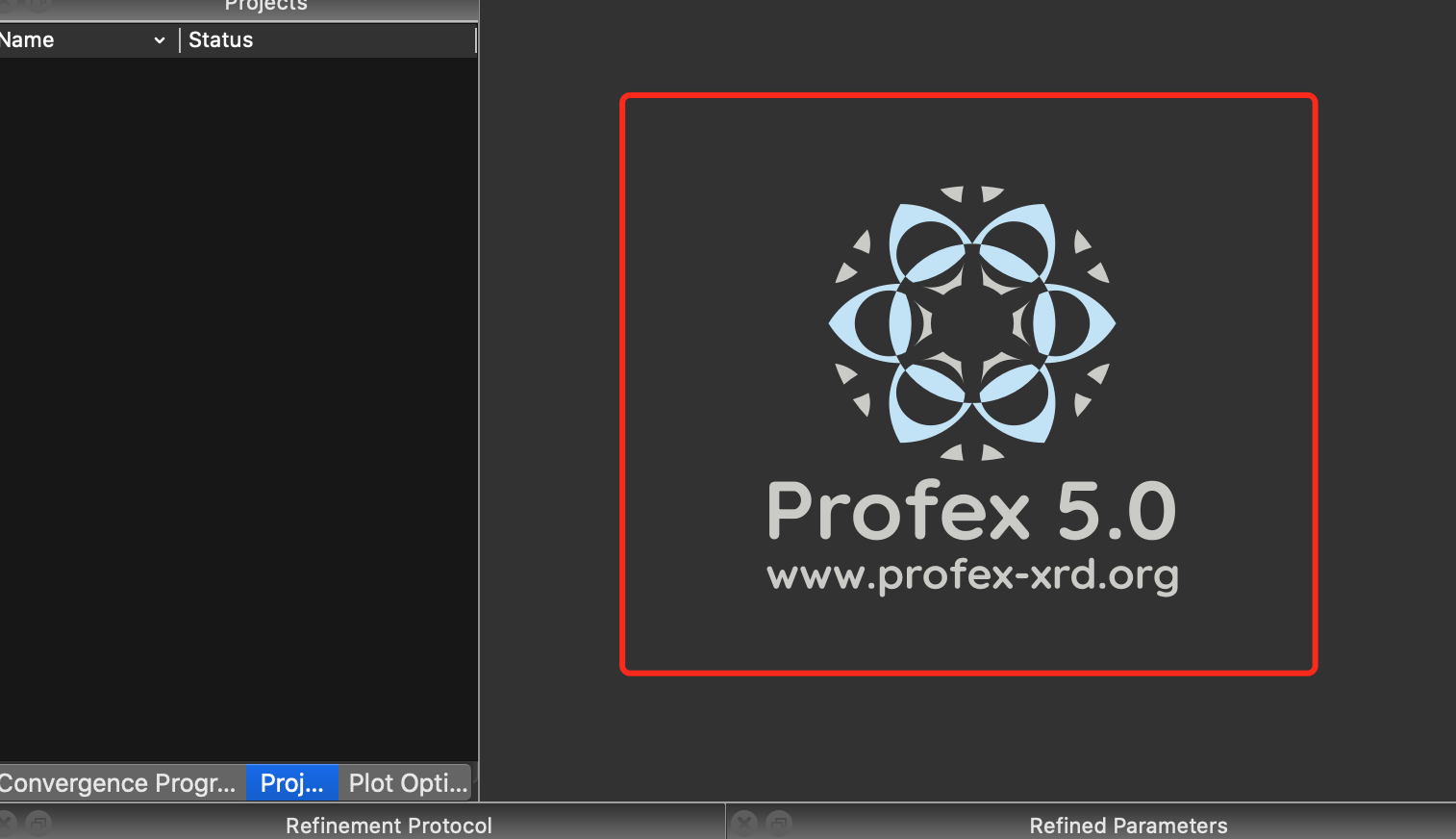
Task: Close the Refined Parameters panel
Action: click(744, 823)
